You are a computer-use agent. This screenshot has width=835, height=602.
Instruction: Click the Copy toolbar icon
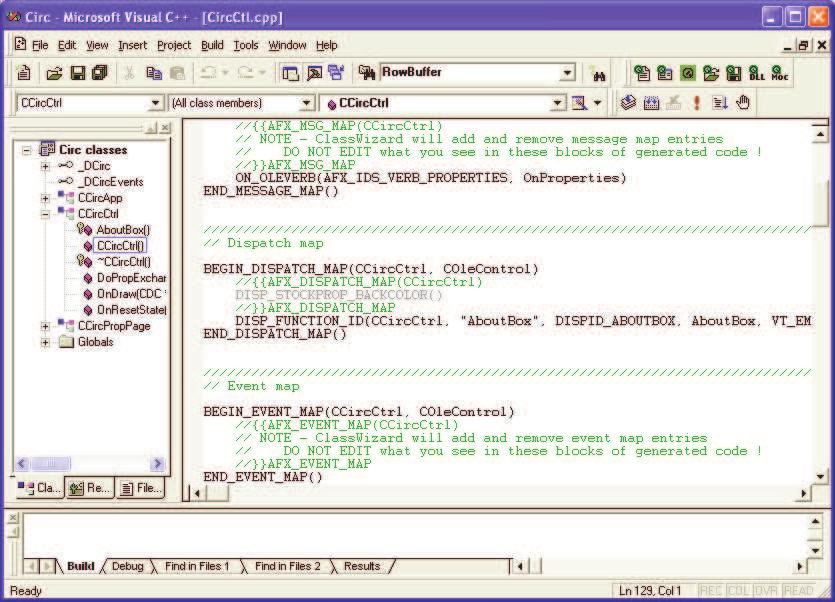pos(154,73)
